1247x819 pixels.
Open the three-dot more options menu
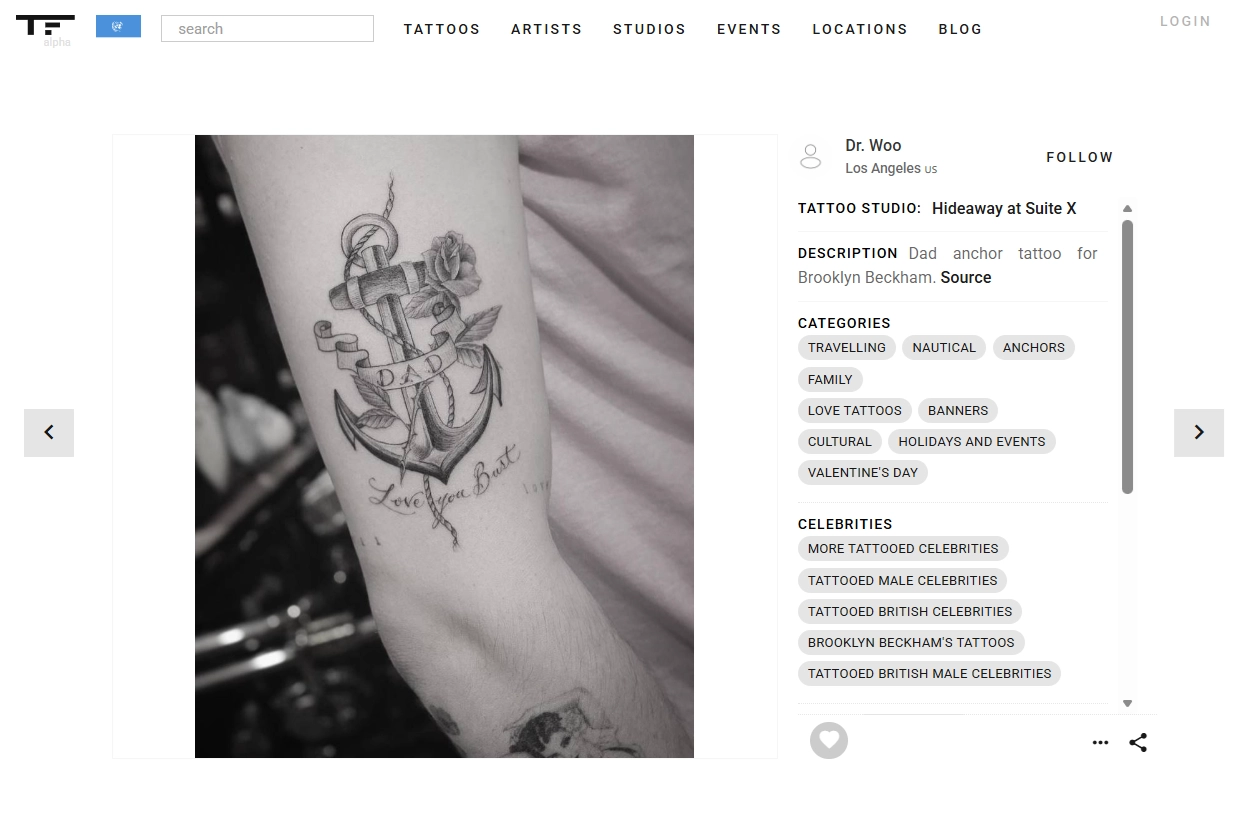point(1100,743)
